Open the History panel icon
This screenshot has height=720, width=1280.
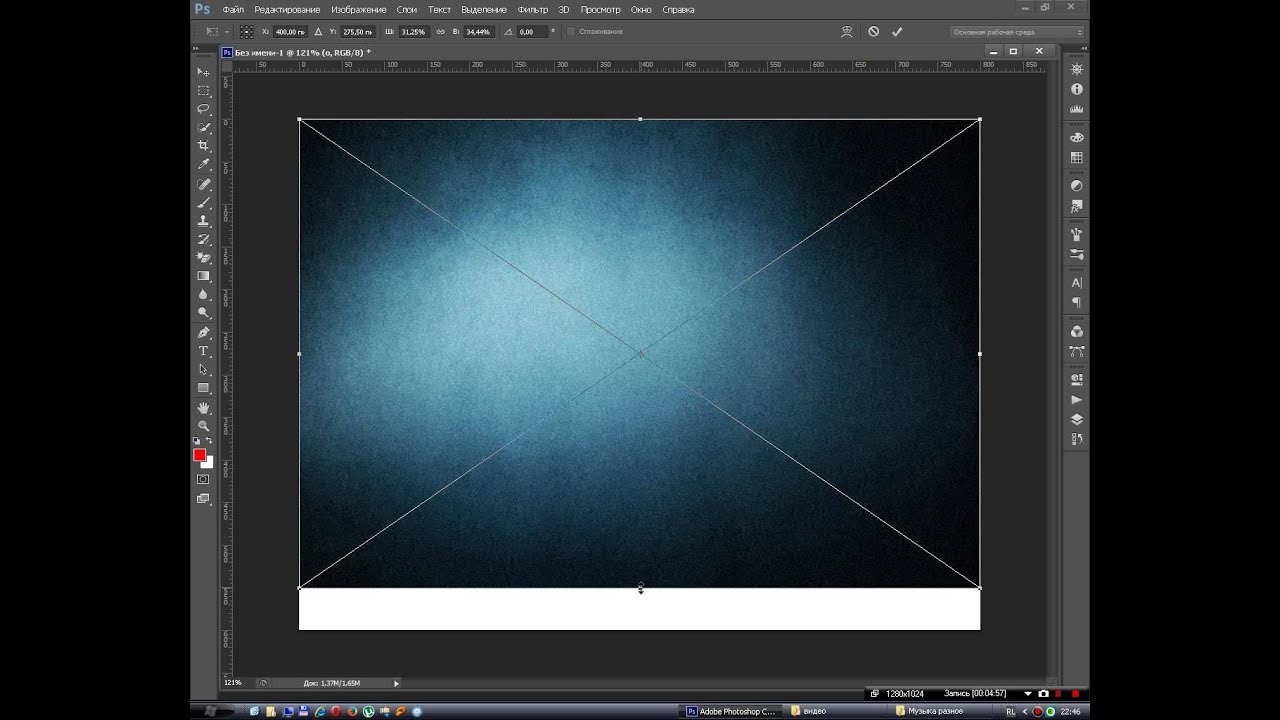[1077, 438]
